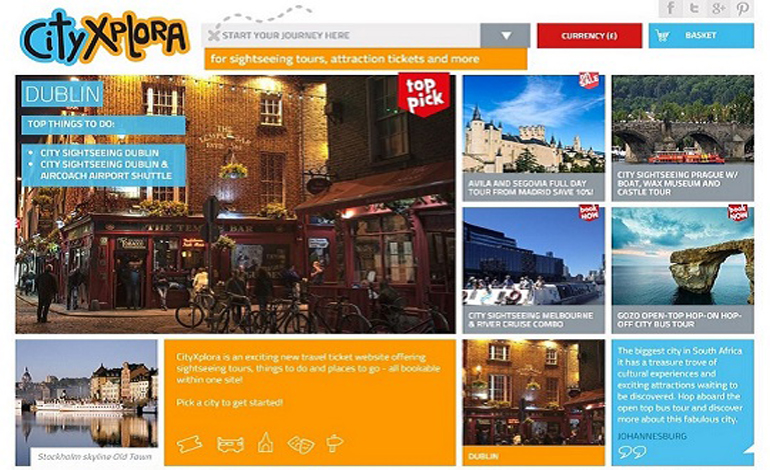
Task: Click the book now badge on Gozo tile
Action: pyautogui.click(x=738, y=212)
